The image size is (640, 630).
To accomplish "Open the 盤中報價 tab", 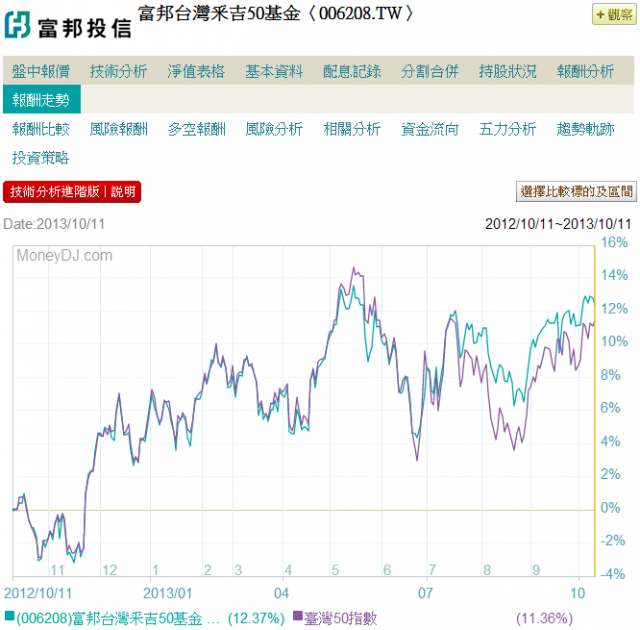I will coord(41,71).
